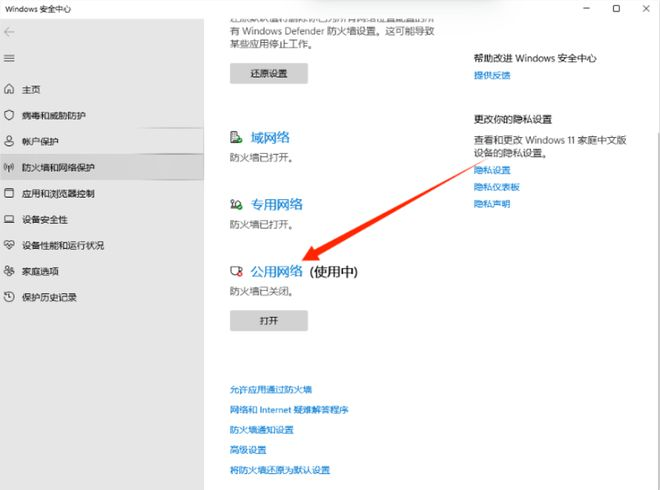Click the public network icon beside 公用网络

point(236,272)
